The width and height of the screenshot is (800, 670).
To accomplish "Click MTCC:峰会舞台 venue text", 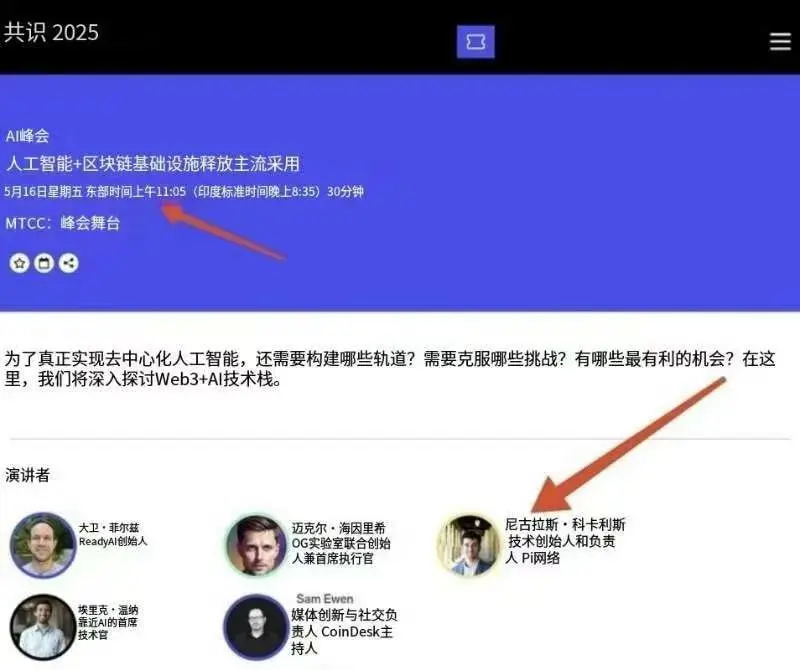I will pyautogui.click(x=63, y=223).
